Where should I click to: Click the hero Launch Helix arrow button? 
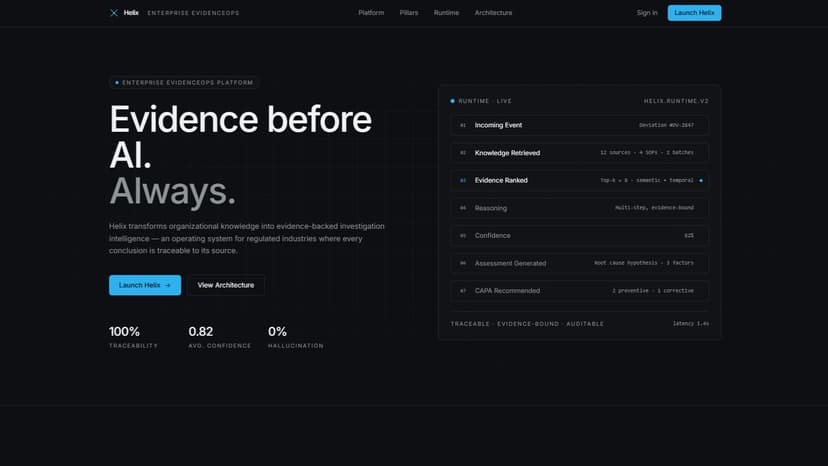(145, 285)
